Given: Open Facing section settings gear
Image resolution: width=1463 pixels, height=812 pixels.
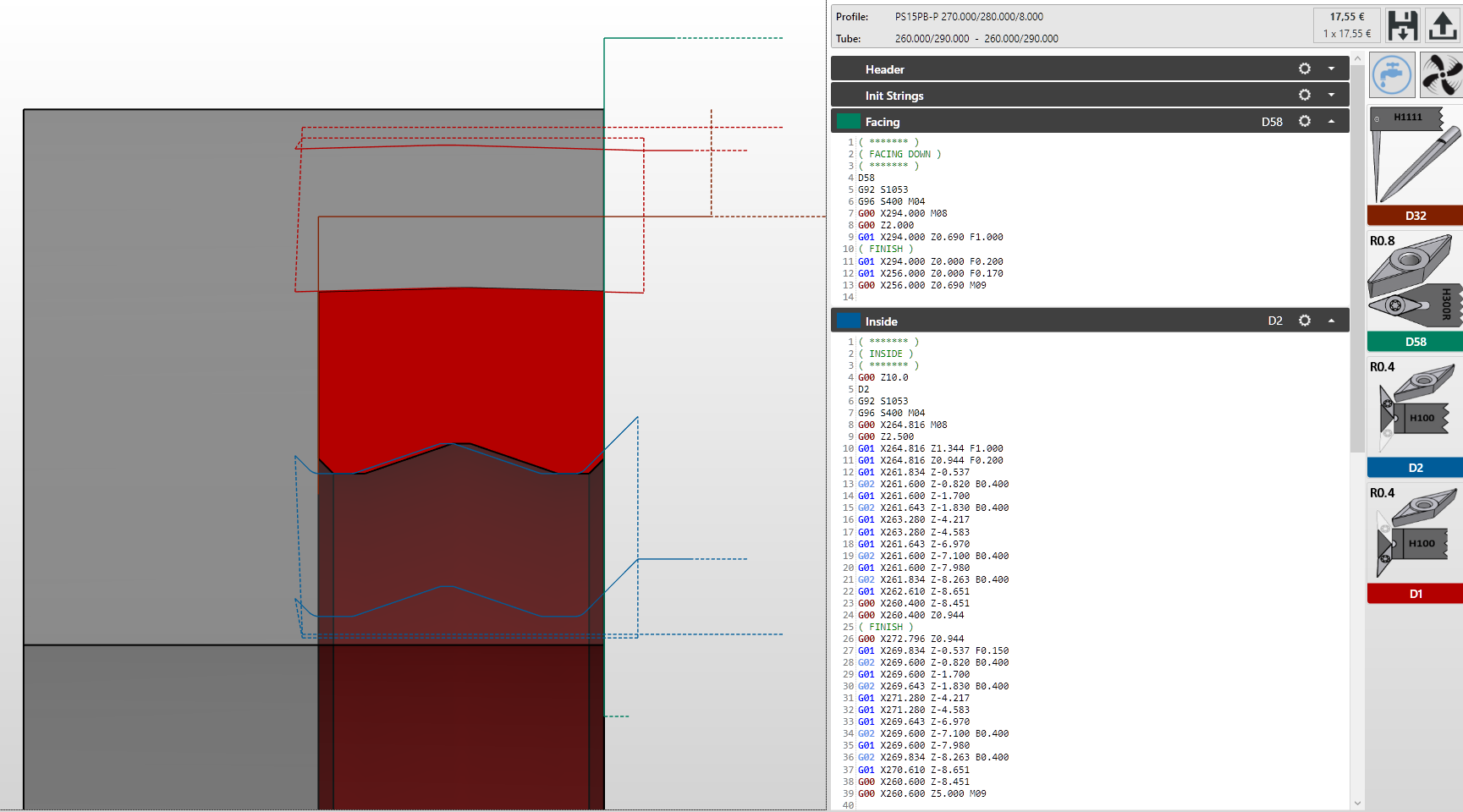Looking at the screenshot, I should [1305, 121].
